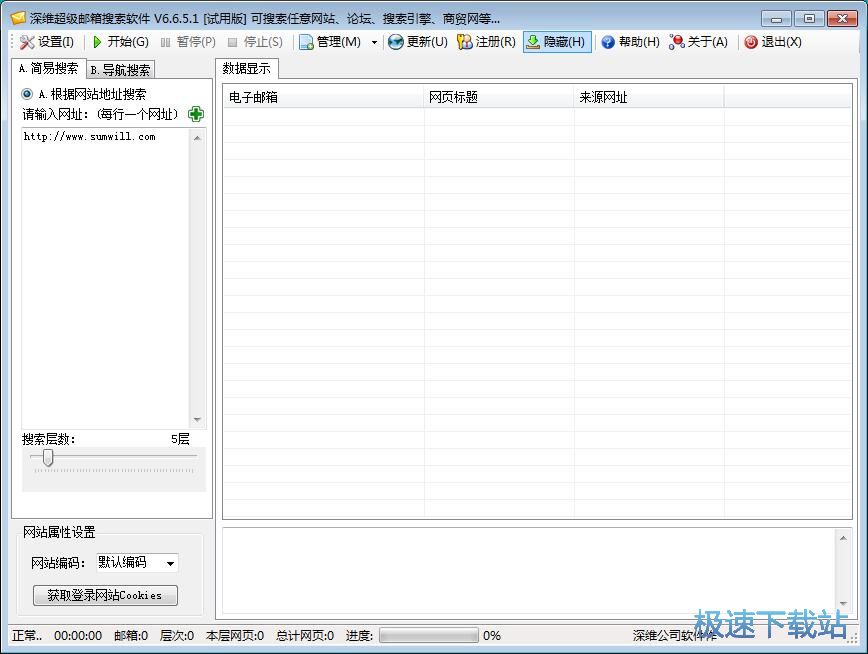This screenshot has width=868, height=654.
Task: Select the 数据显示 tab
Action: tap(246, 68)
